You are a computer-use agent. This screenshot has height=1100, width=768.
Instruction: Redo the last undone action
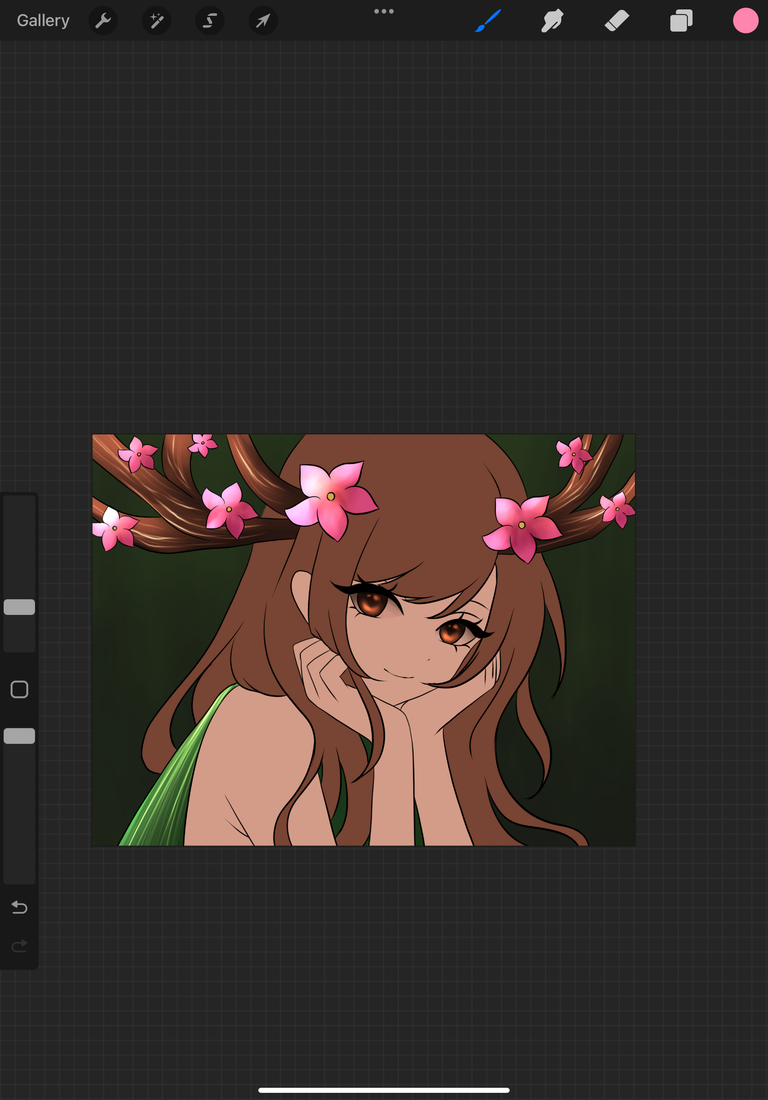coord(19,946)
